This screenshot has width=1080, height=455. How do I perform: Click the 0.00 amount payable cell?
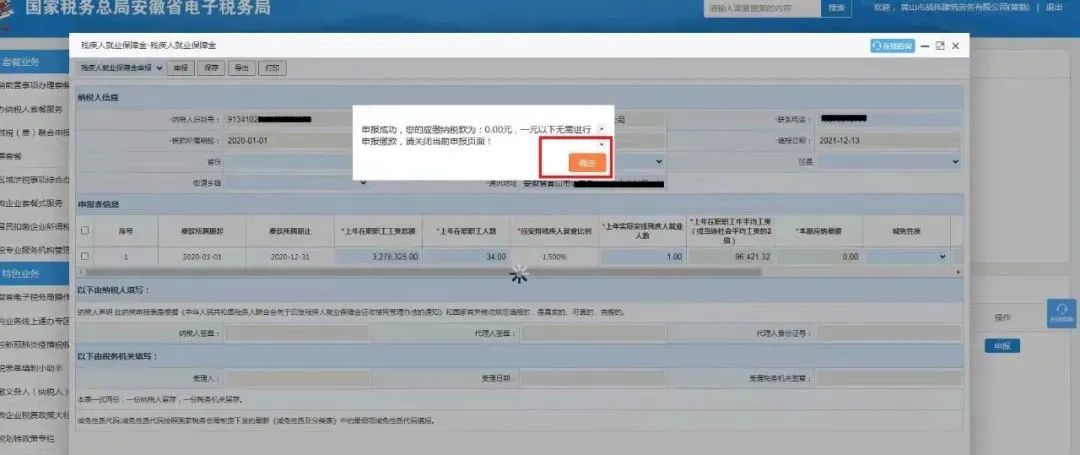pyautogui.click(x=818, y=256)
